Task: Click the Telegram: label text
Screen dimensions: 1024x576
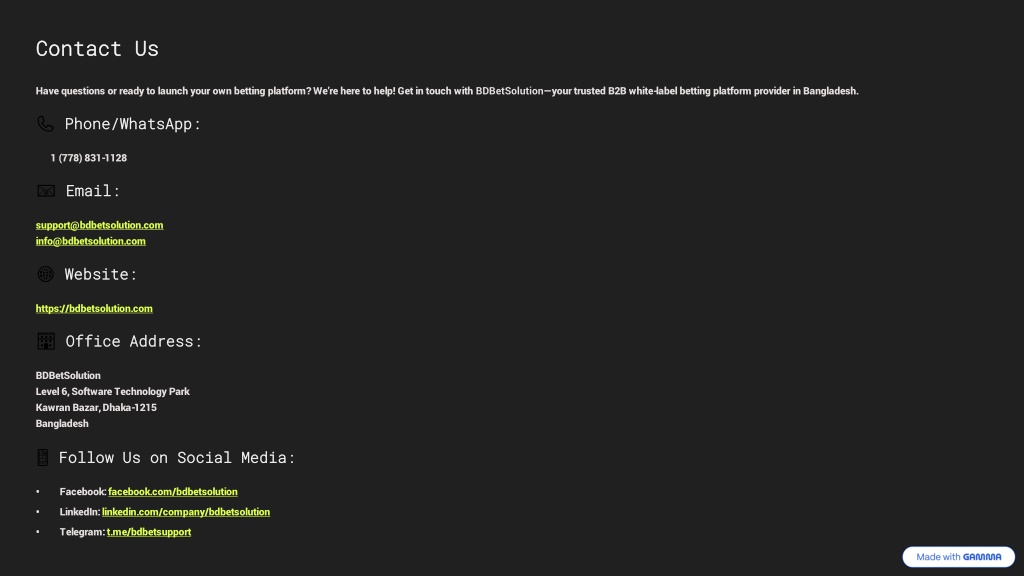Action: (82, 532)
